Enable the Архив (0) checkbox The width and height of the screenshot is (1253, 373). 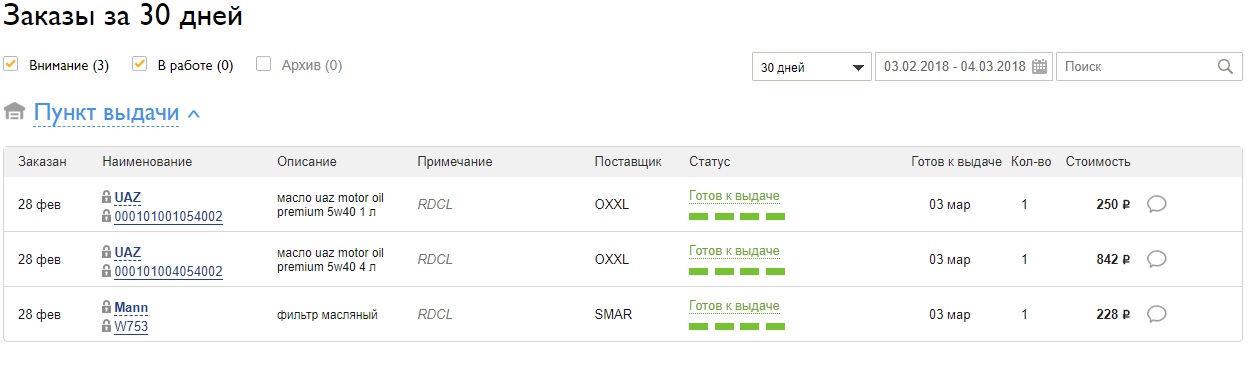[x=264, y=65]
